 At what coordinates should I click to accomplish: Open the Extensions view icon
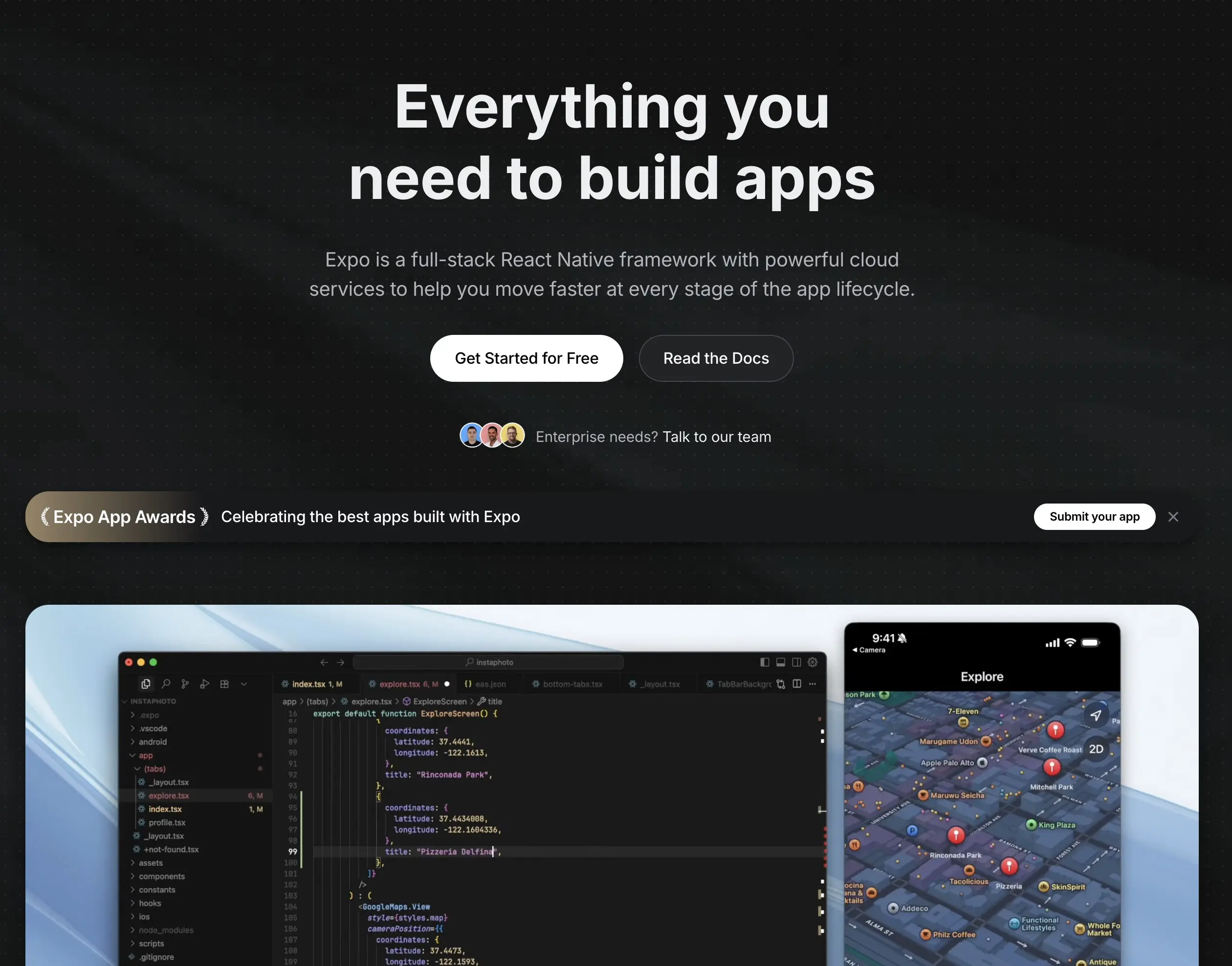224,684
